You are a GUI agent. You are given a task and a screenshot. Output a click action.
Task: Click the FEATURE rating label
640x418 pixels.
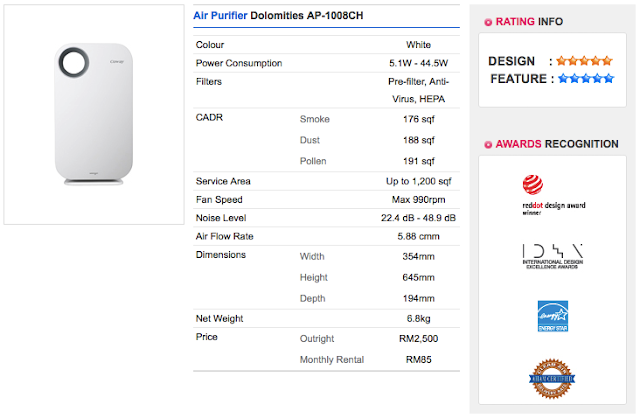point(518,78)
